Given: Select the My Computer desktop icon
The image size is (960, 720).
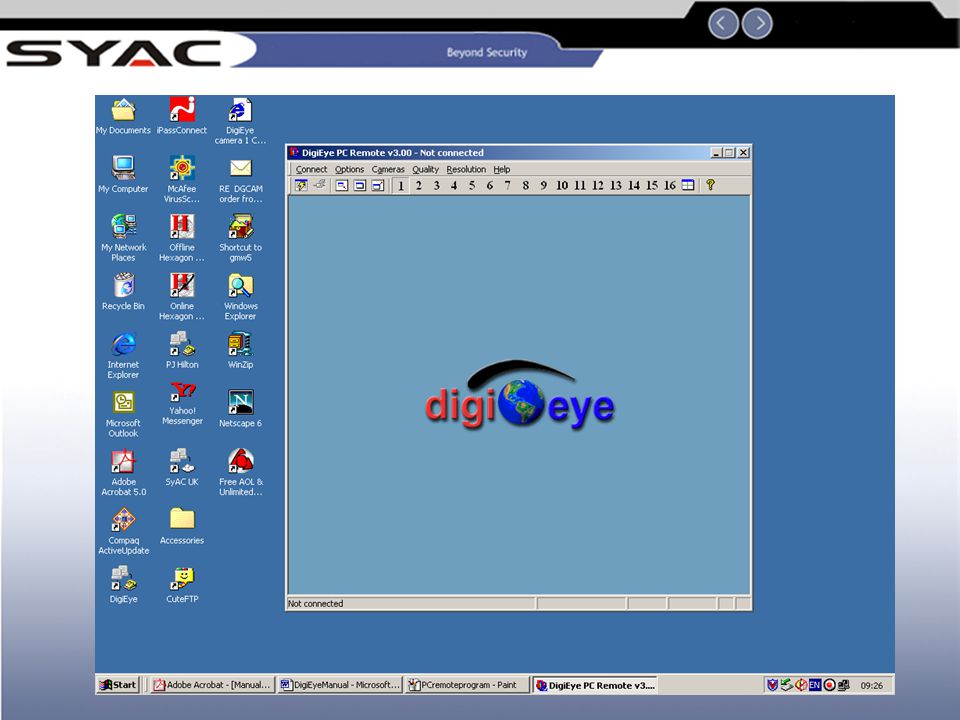Looking at the screenshot, I should 123,174.
